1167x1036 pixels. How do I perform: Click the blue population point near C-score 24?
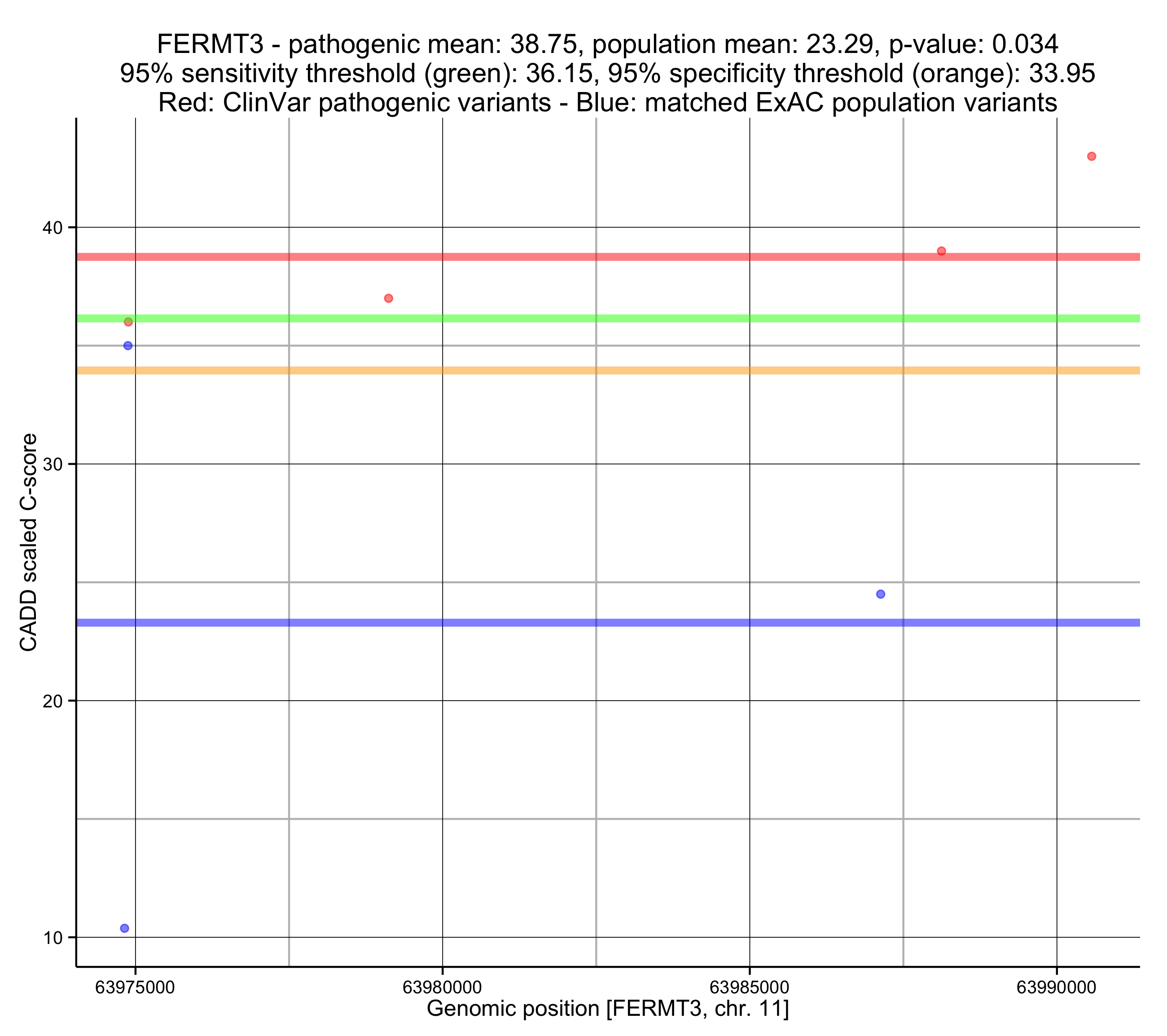(x=880, y=594)
